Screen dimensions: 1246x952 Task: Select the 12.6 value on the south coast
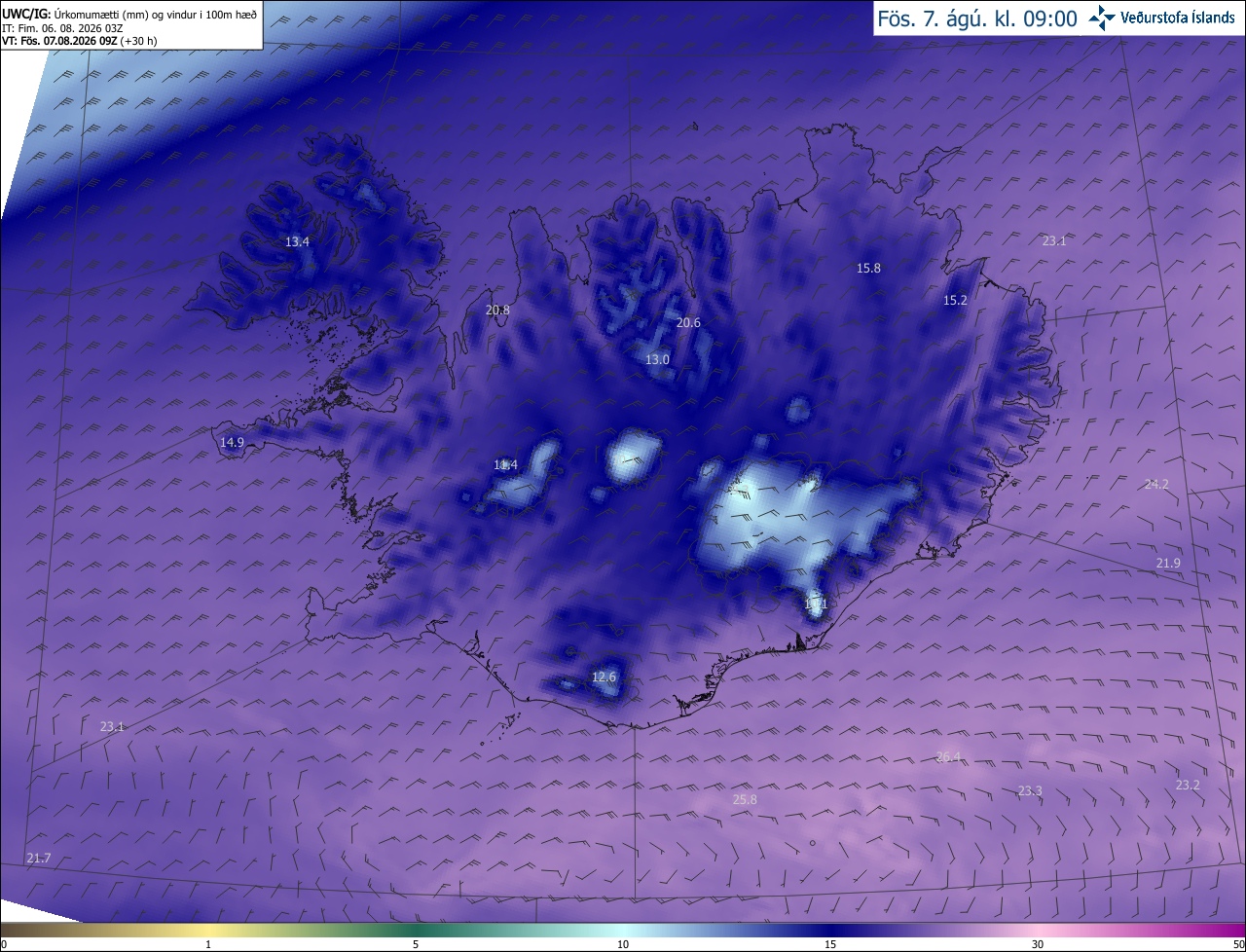pyautogui.click(x=605, y=677)
